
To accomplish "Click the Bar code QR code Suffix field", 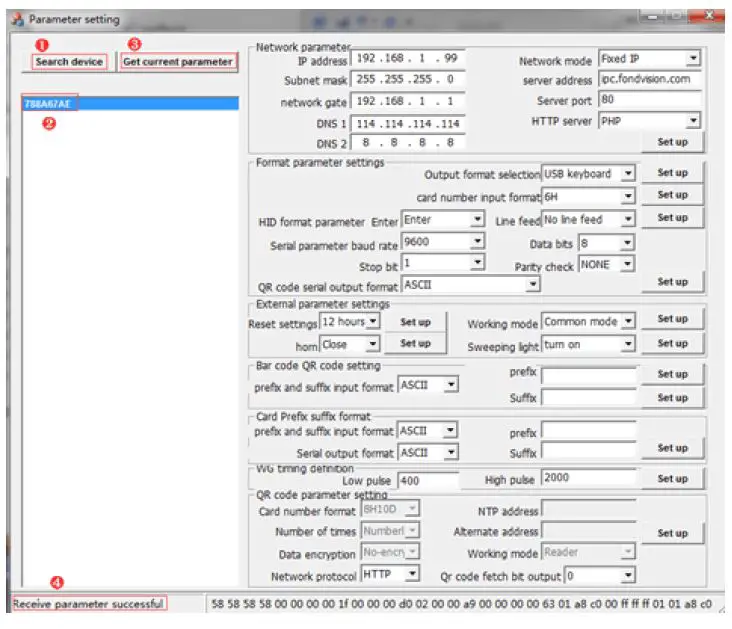I will [x=589, y=397].
